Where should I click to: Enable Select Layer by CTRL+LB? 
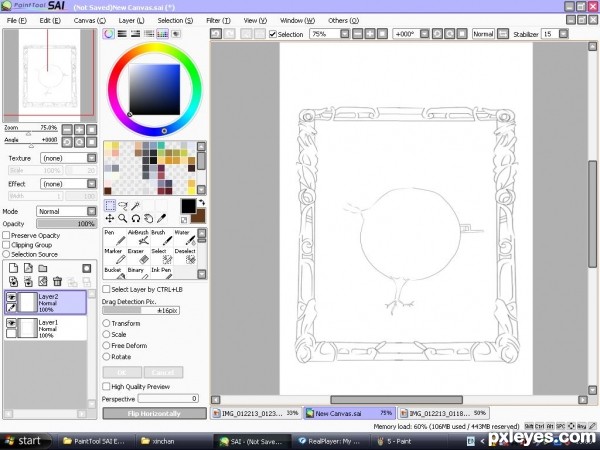click(106, 289)
